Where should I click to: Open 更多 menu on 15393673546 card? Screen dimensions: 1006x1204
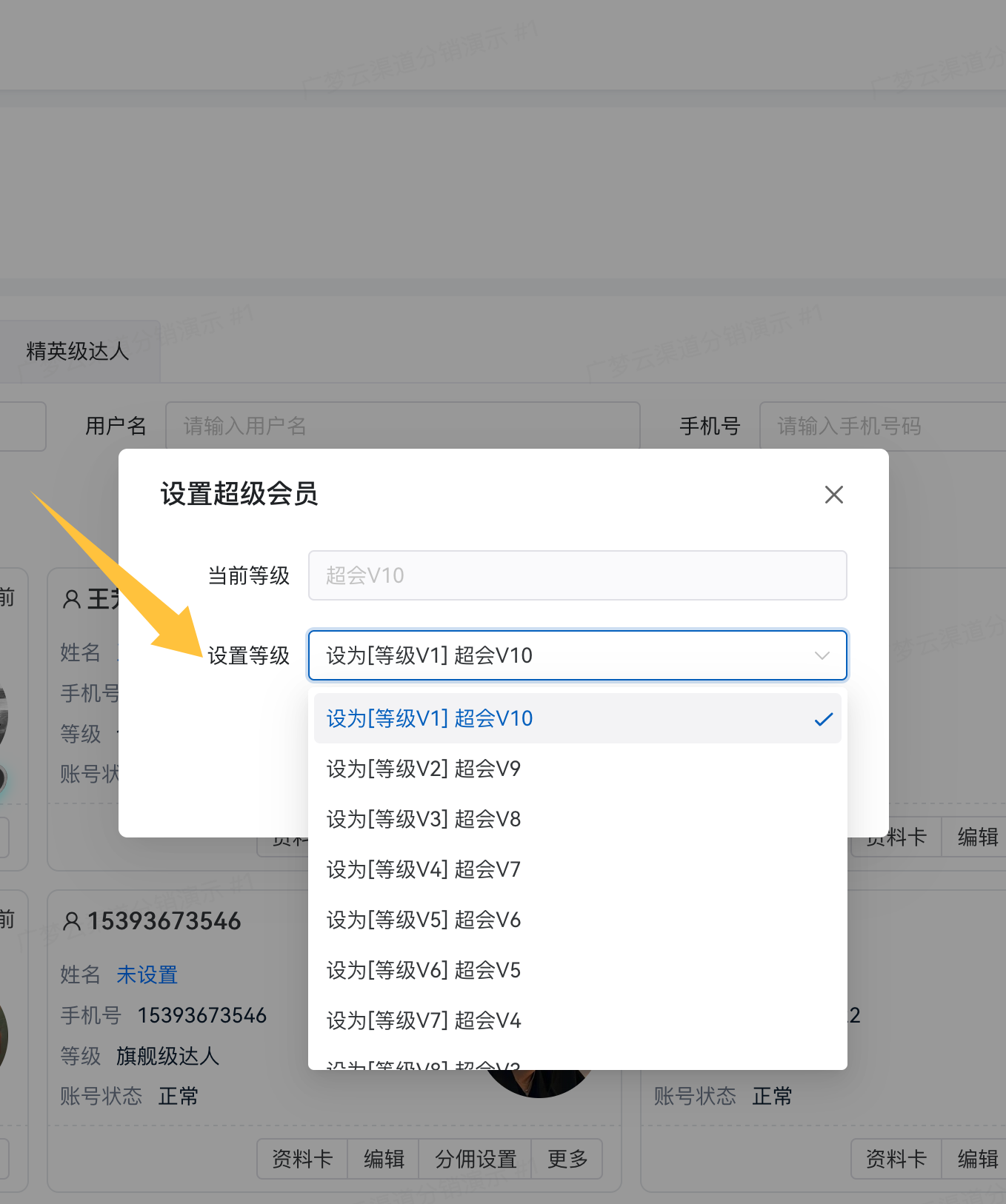[567, 1159]
